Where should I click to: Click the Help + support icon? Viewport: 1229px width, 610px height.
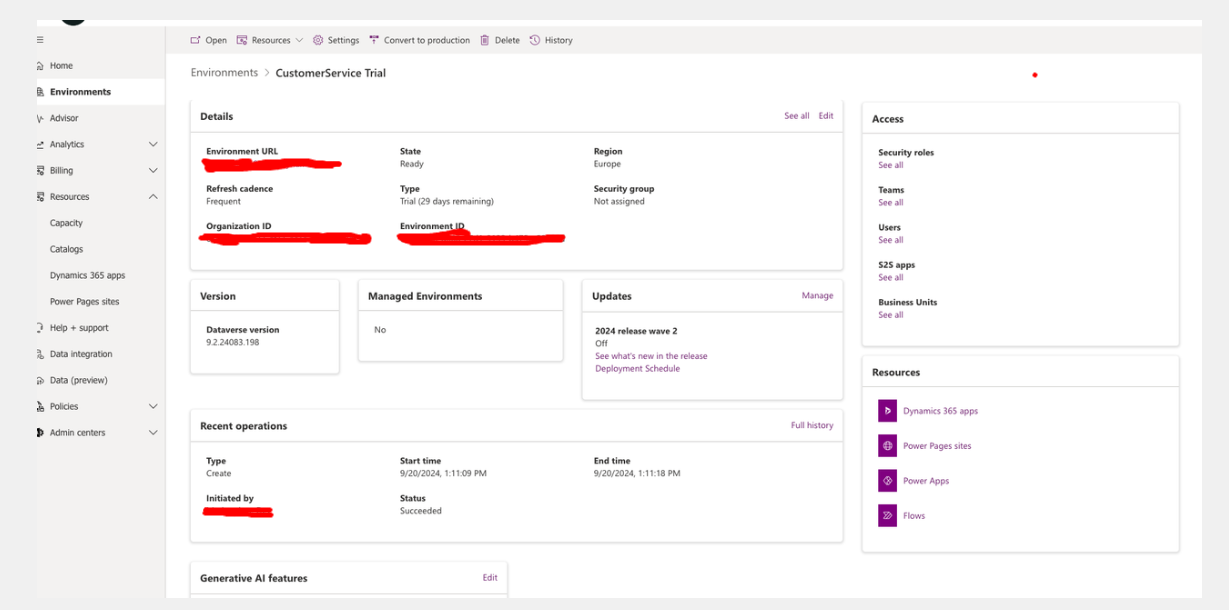[40, 328]
